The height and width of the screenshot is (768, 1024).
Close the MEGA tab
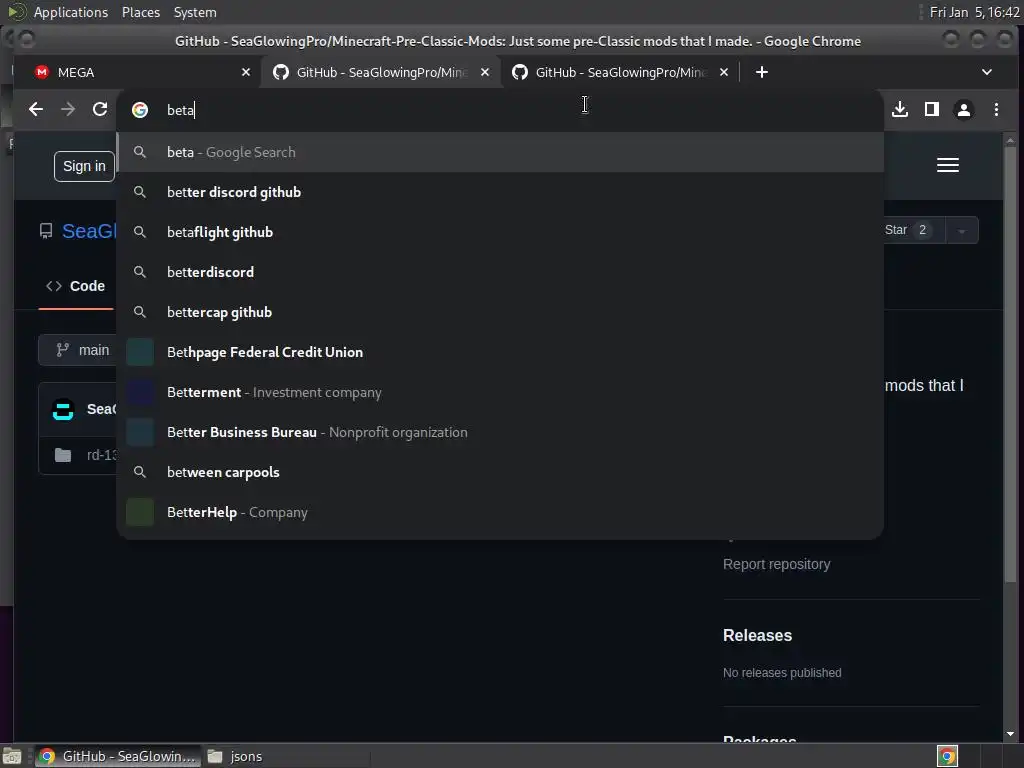coord(246,72)
